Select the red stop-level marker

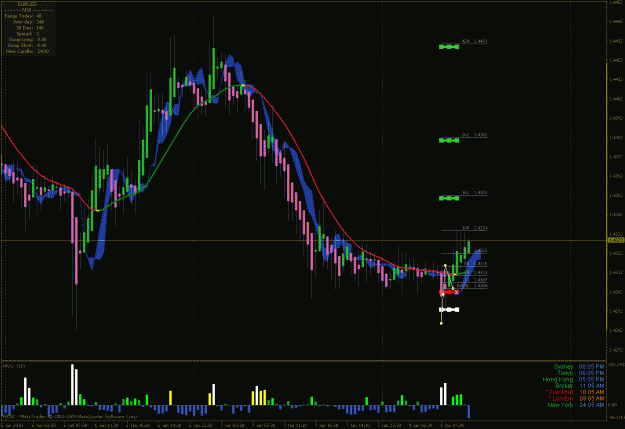click(449, 292)
